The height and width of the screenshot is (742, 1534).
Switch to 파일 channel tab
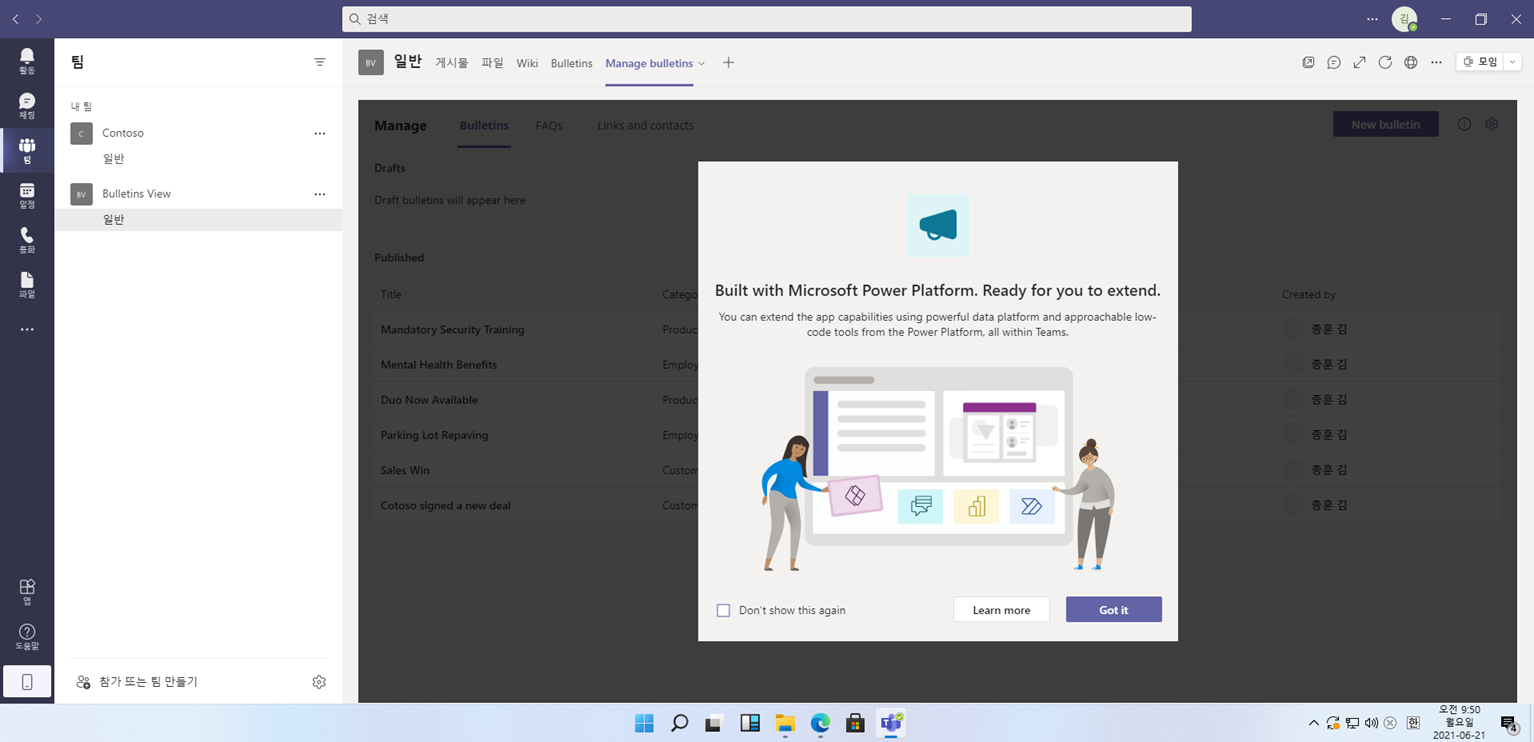click(x=492, y=63)
